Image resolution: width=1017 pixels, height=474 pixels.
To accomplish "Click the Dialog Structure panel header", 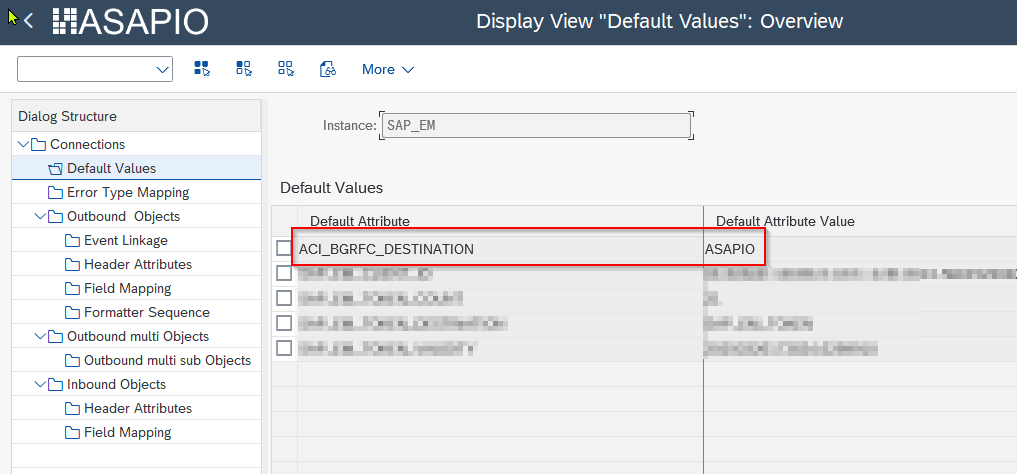I will pos(136,116).
